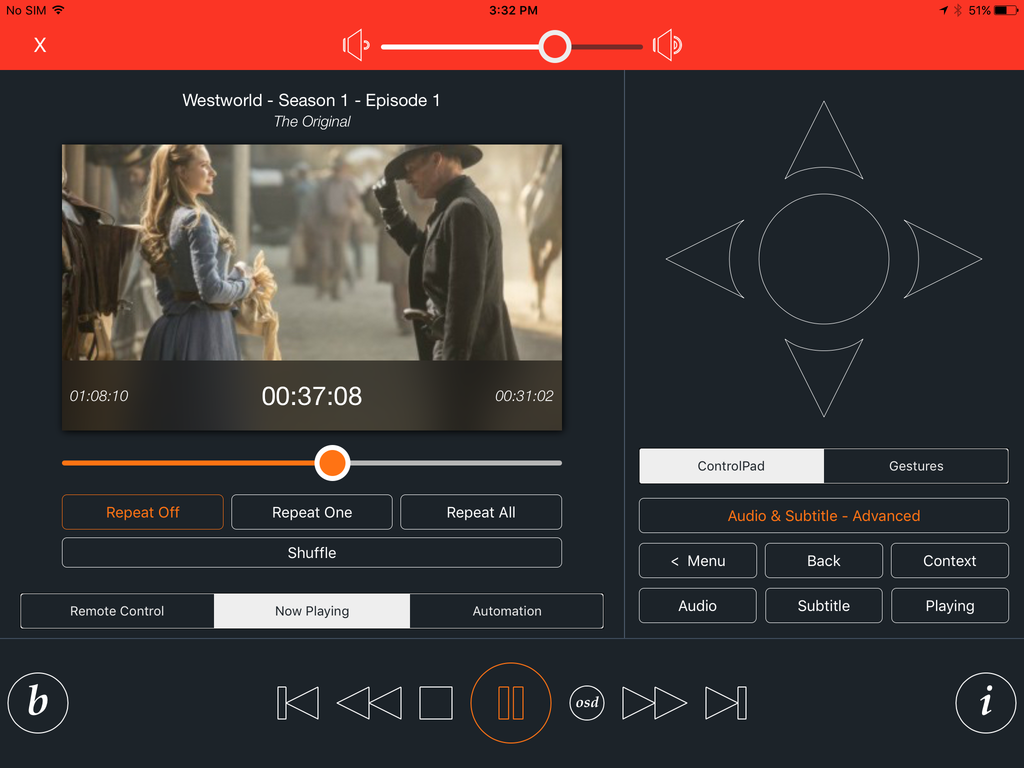Click the unplayed grey part of the seek bar
1024x768 pixels.
tap(456, 463)
